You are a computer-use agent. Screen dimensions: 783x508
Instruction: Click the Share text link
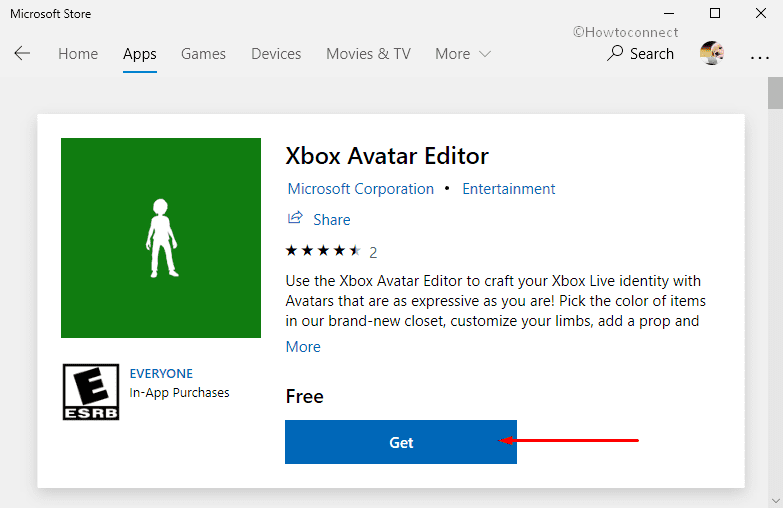click(332, 220)
